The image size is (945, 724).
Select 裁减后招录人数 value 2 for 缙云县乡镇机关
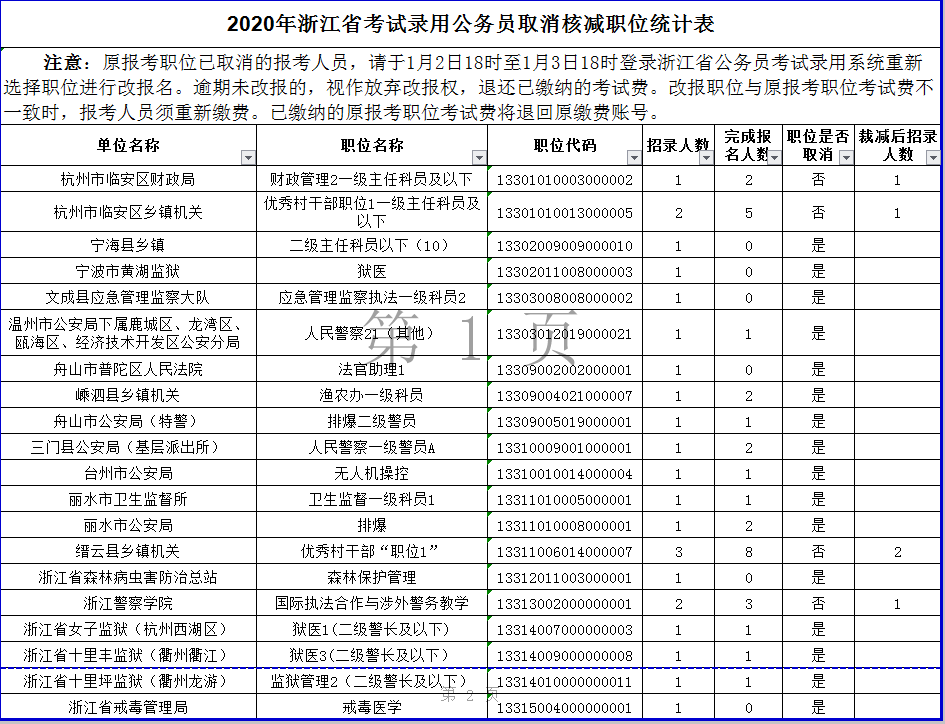(x=897, y=552)
